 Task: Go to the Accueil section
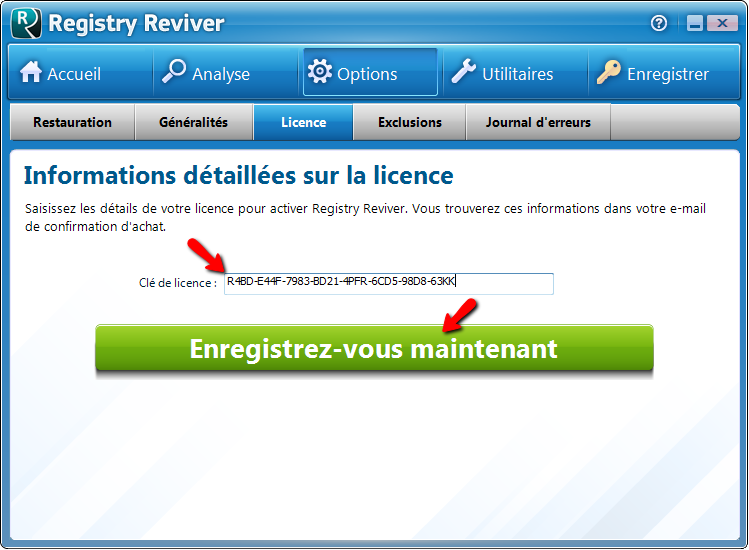coord(74,74)
